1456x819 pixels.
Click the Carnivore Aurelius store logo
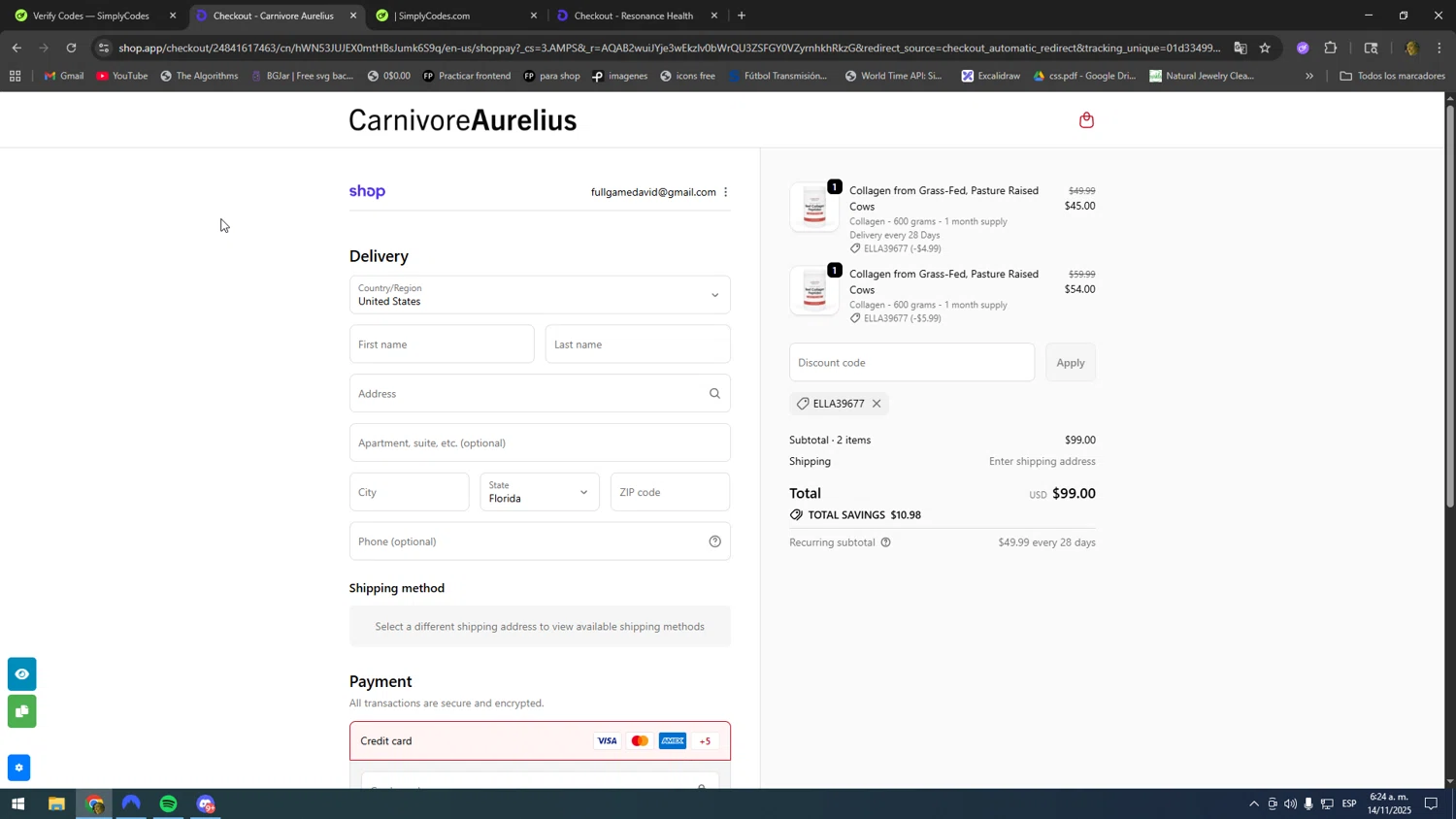463,120
